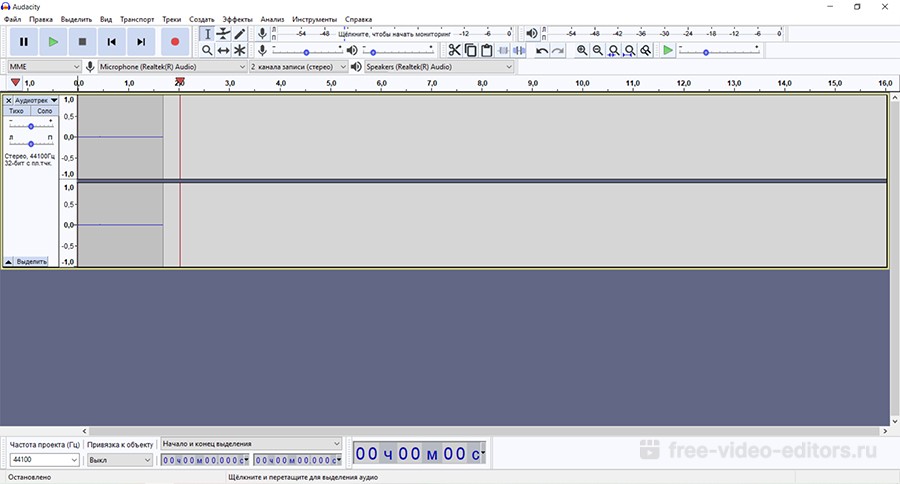The image size is (900, 484).
Task: Click the Stop transport button
Action: pos(83,42)
